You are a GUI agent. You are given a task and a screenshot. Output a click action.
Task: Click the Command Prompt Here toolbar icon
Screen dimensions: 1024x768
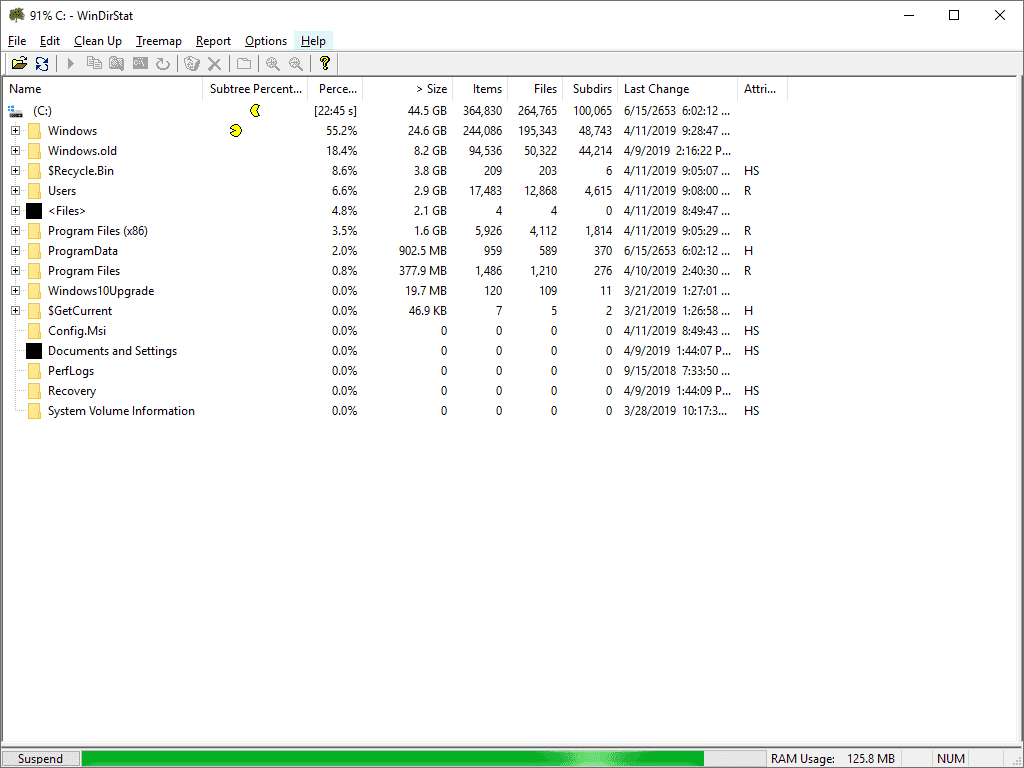click(140, 63)
